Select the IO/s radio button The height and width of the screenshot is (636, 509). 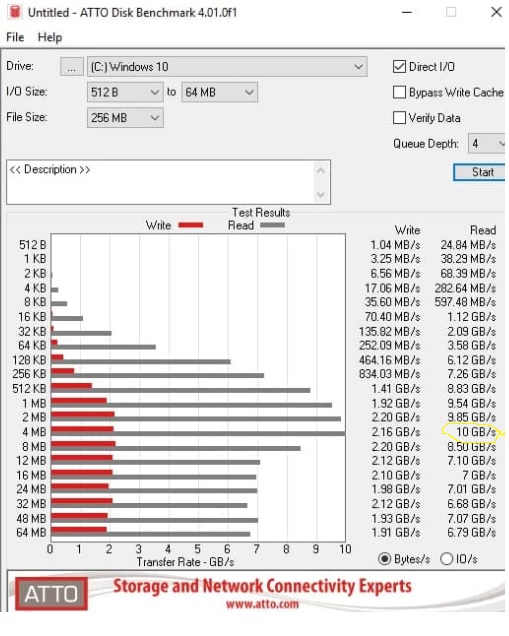click(x=446, y=559)
